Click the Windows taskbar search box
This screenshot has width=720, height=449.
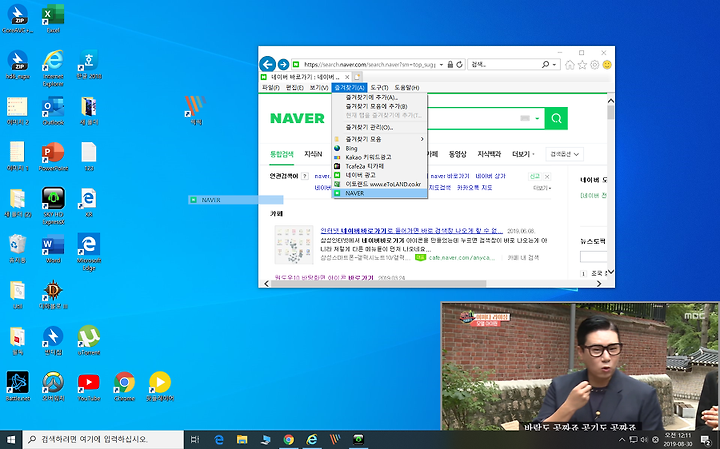pyautogui.click(x=103, y=440)
